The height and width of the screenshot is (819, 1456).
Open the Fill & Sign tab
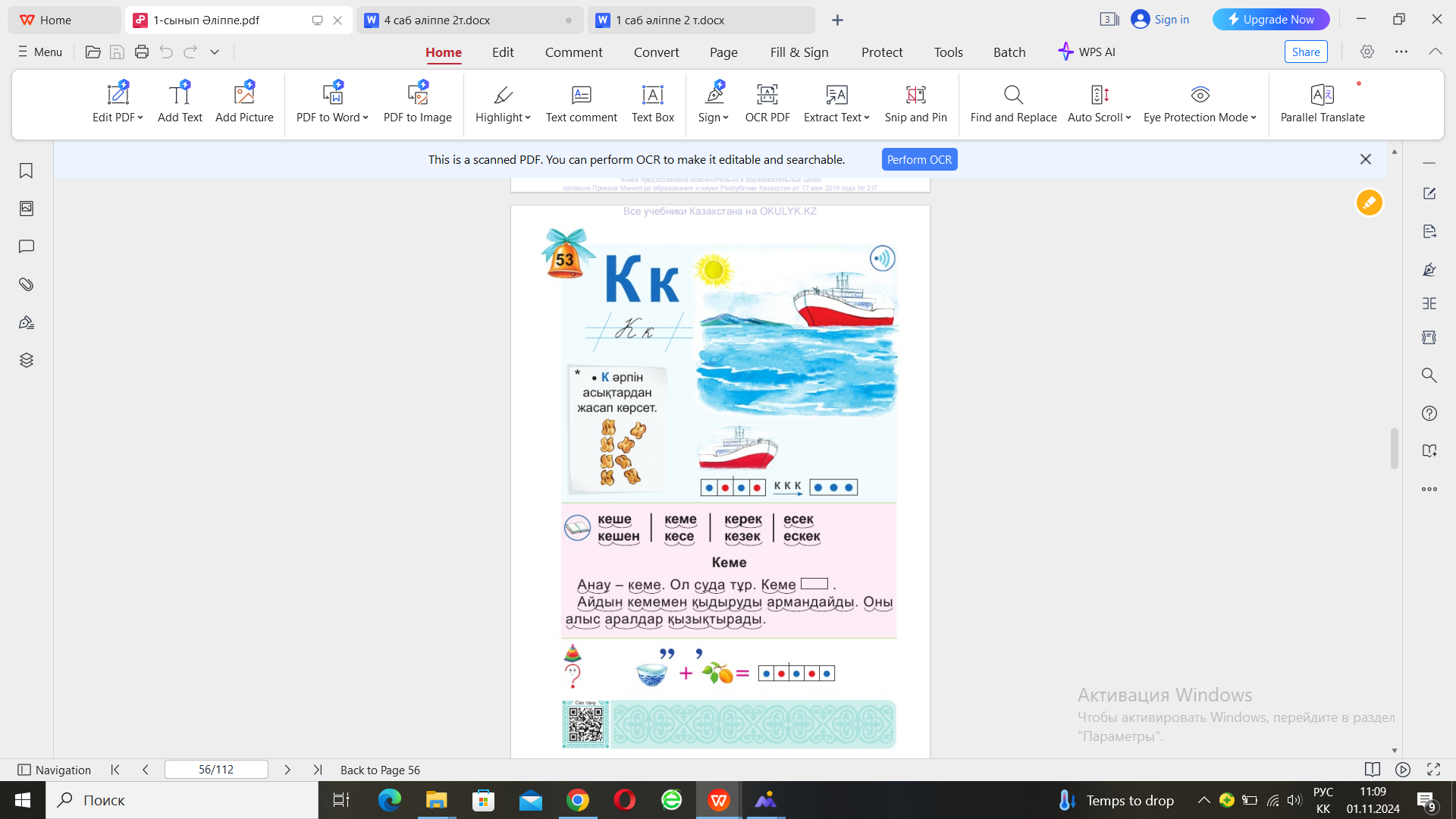799,52
